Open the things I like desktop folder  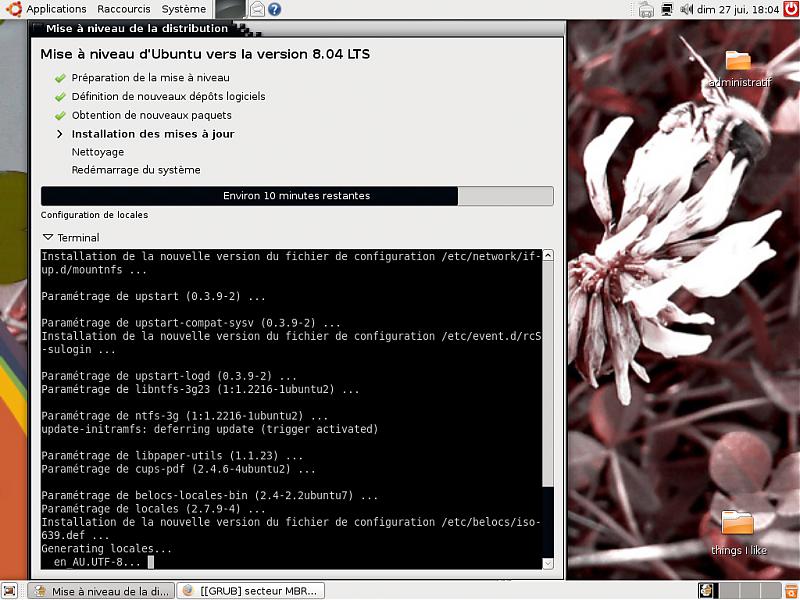pos(738,532)
